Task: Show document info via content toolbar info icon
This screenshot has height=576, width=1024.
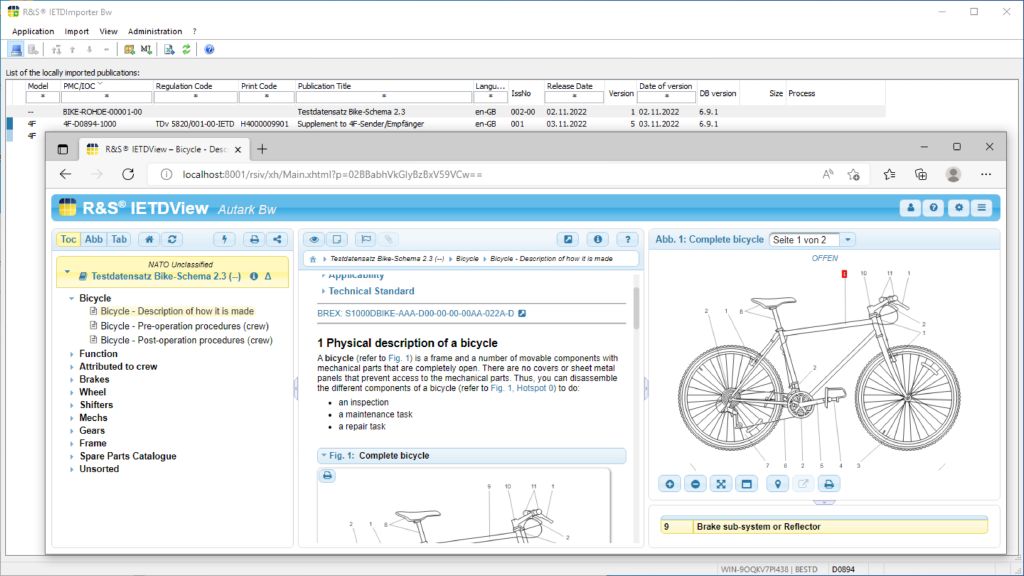Action: coord(598,240)
